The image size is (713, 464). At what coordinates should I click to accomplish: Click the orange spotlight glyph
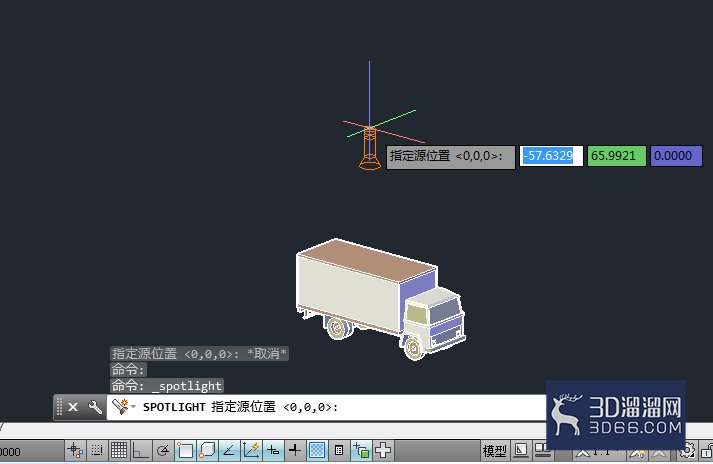pyautogui.click(x=370, y=149)
